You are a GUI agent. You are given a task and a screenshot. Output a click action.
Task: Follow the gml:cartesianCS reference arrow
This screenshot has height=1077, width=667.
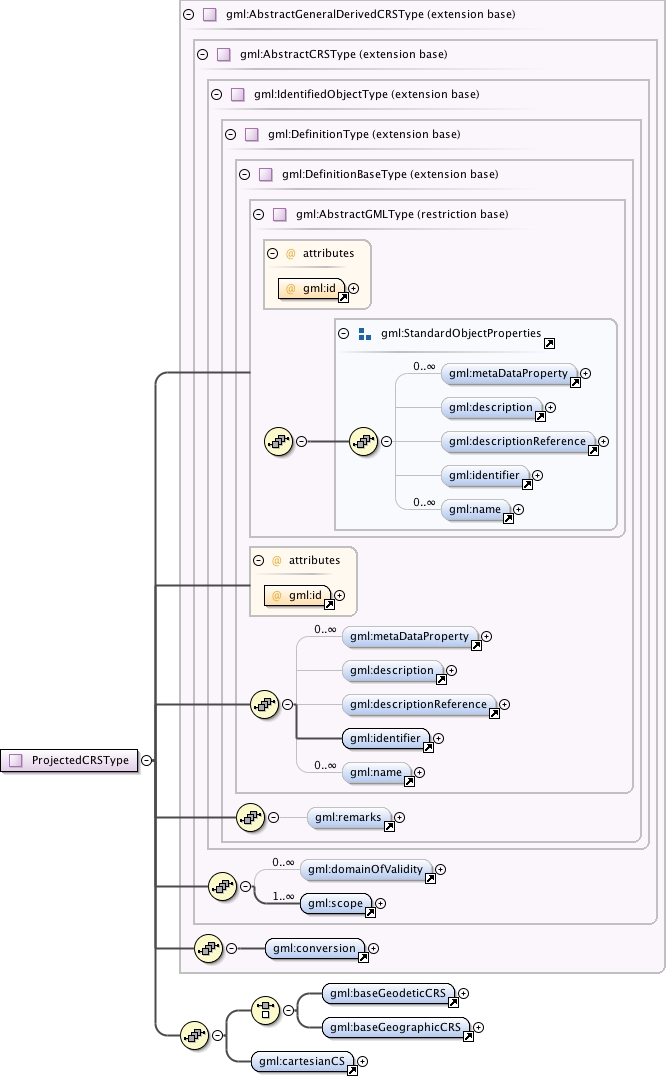[352, 1070]
